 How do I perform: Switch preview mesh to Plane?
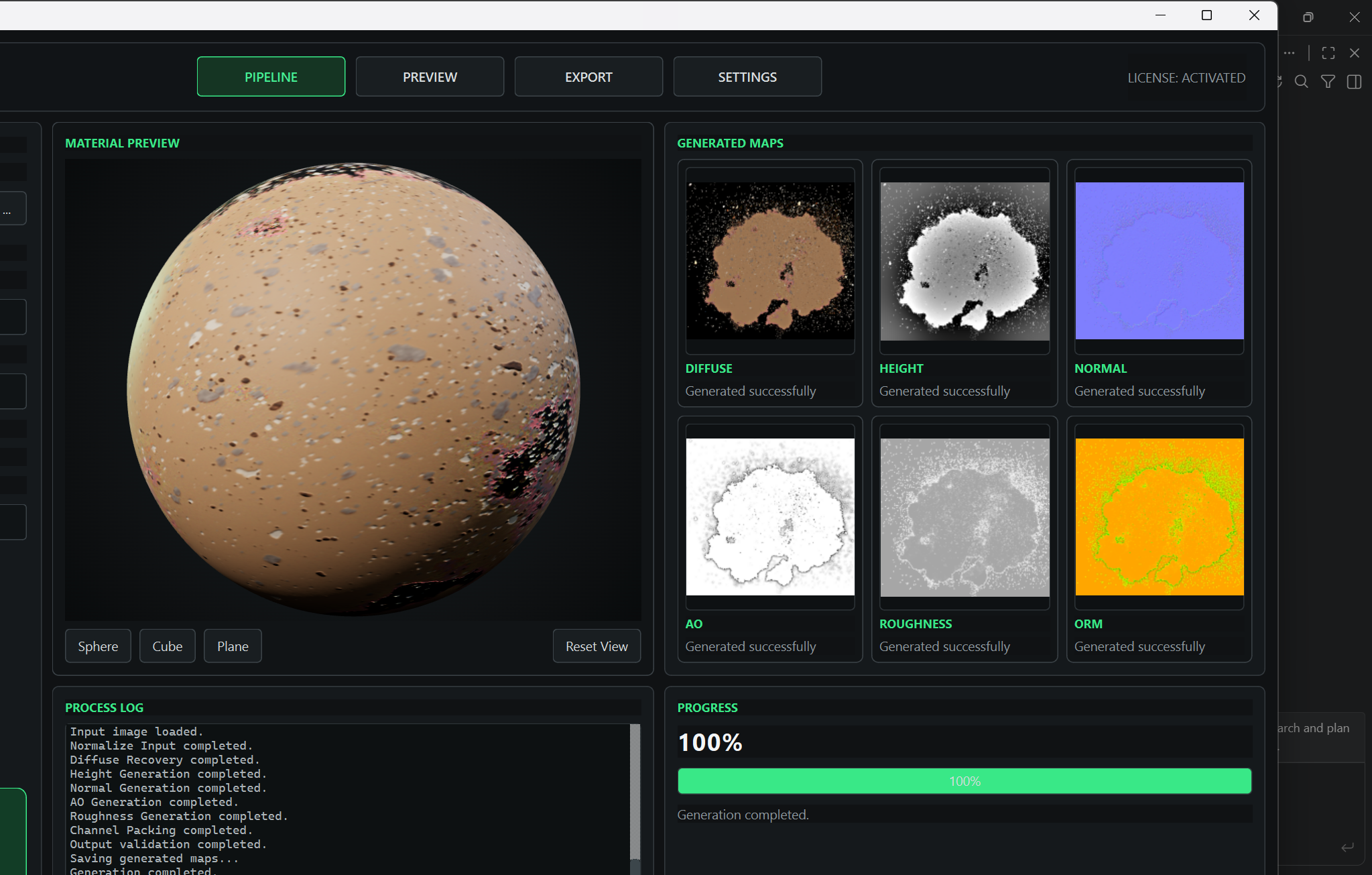(x=233, y=646)
